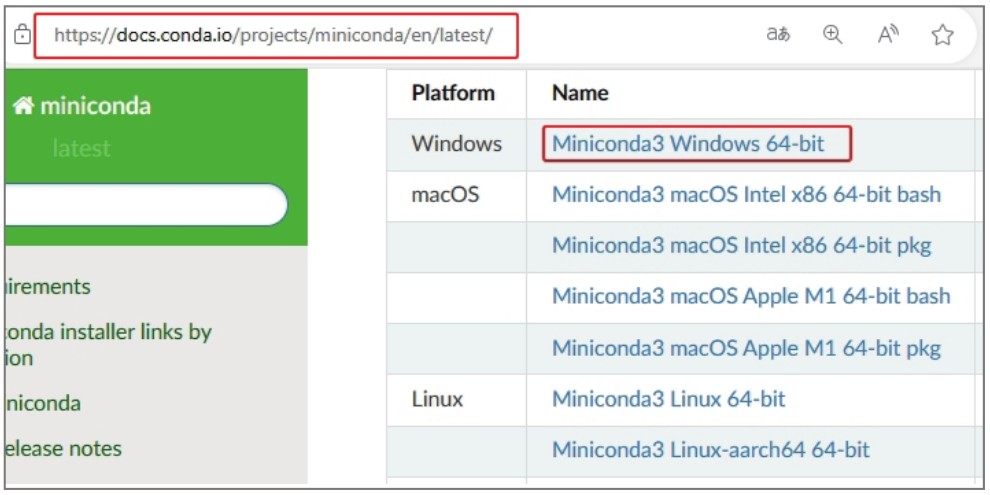990x495 pixels.
Task: Click the site lock icon in address bar
Action: (21, 35)
